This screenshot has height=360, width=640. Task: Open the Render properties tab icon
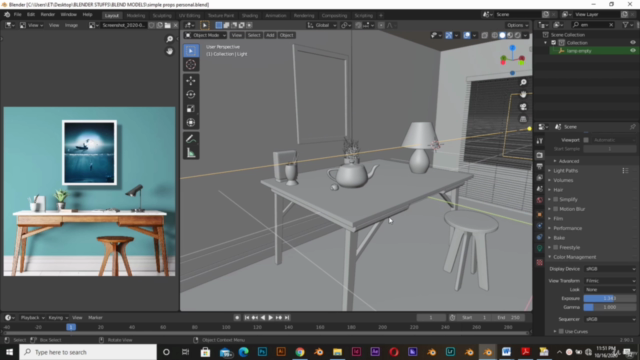pyautogui.click(x=540, y=155)
